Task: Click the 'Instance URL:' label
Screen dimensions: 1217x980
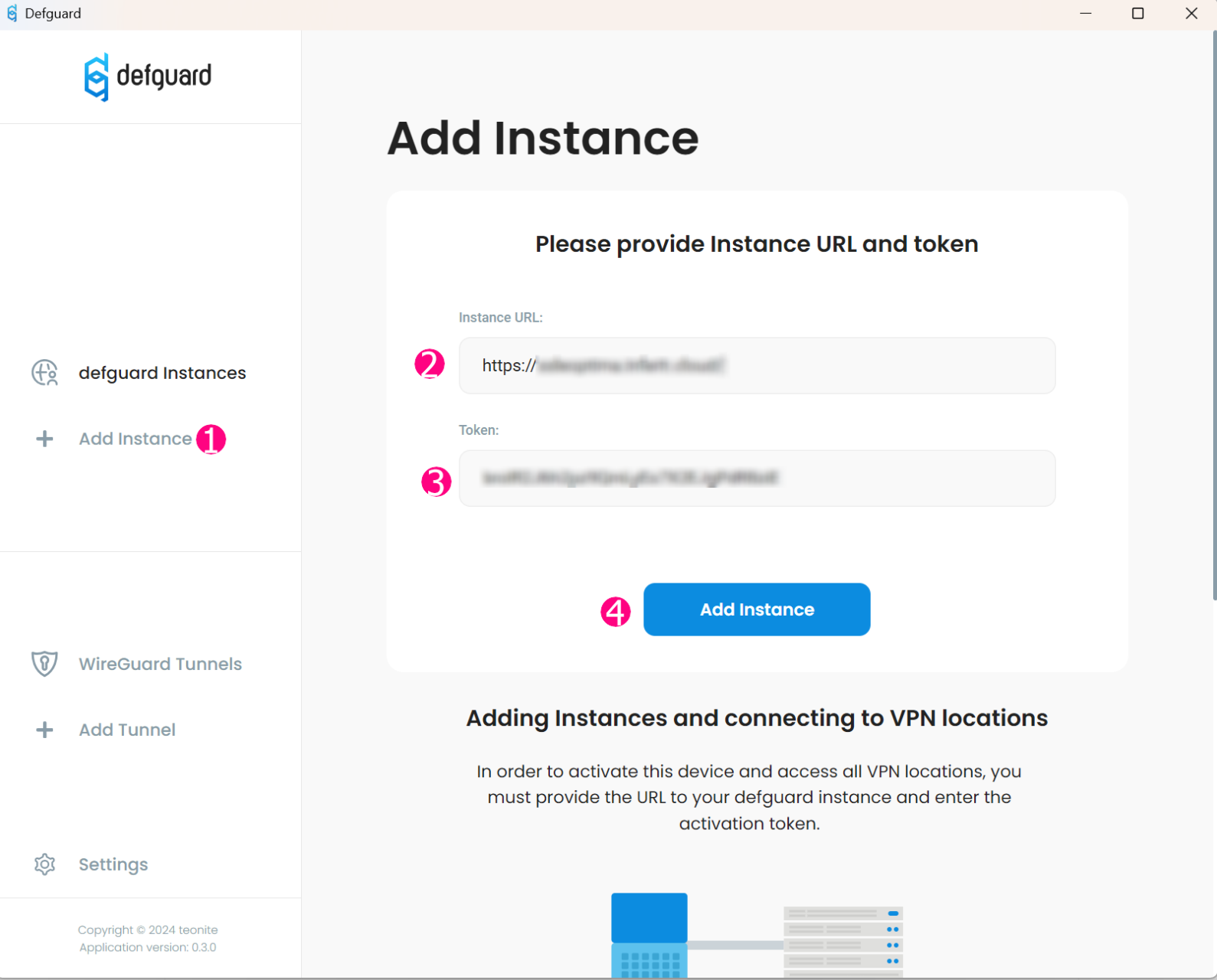Action: click(x=501, y=318)
